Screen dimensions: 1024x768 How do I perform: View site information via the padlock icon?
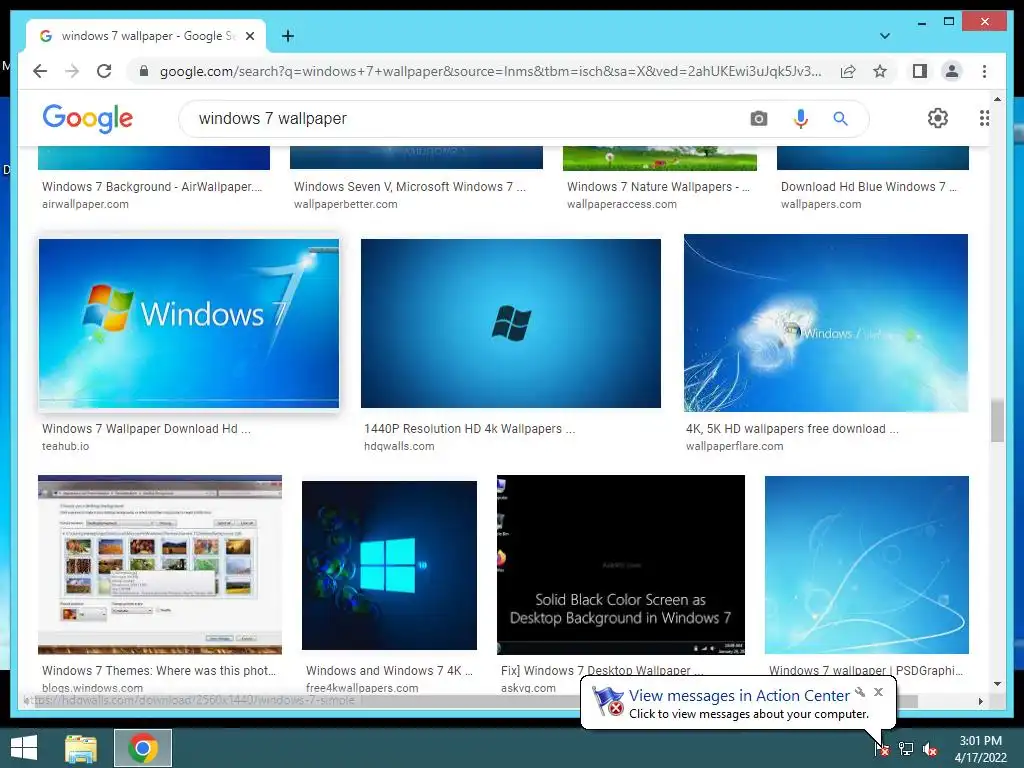pyautogui.click(x=144, y=71)
